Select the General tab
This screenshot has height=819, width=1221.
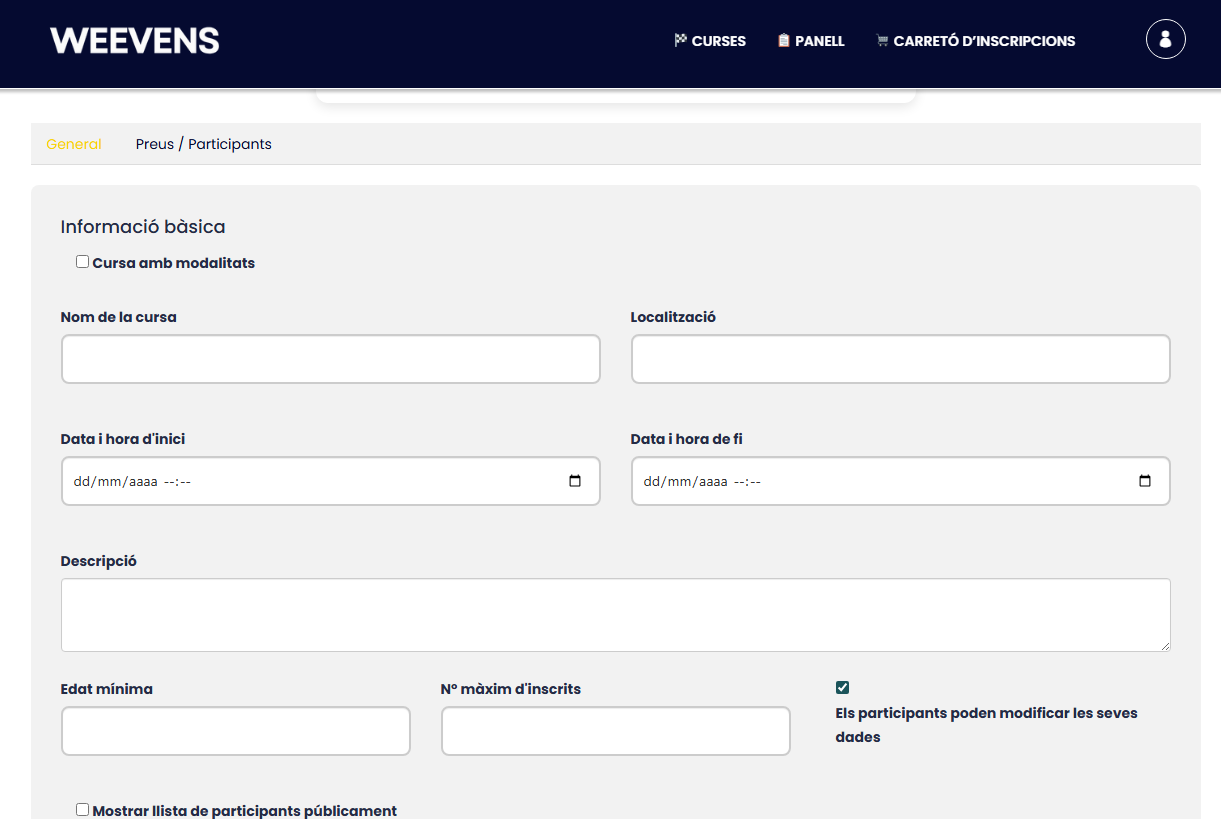tap(74, 144)
